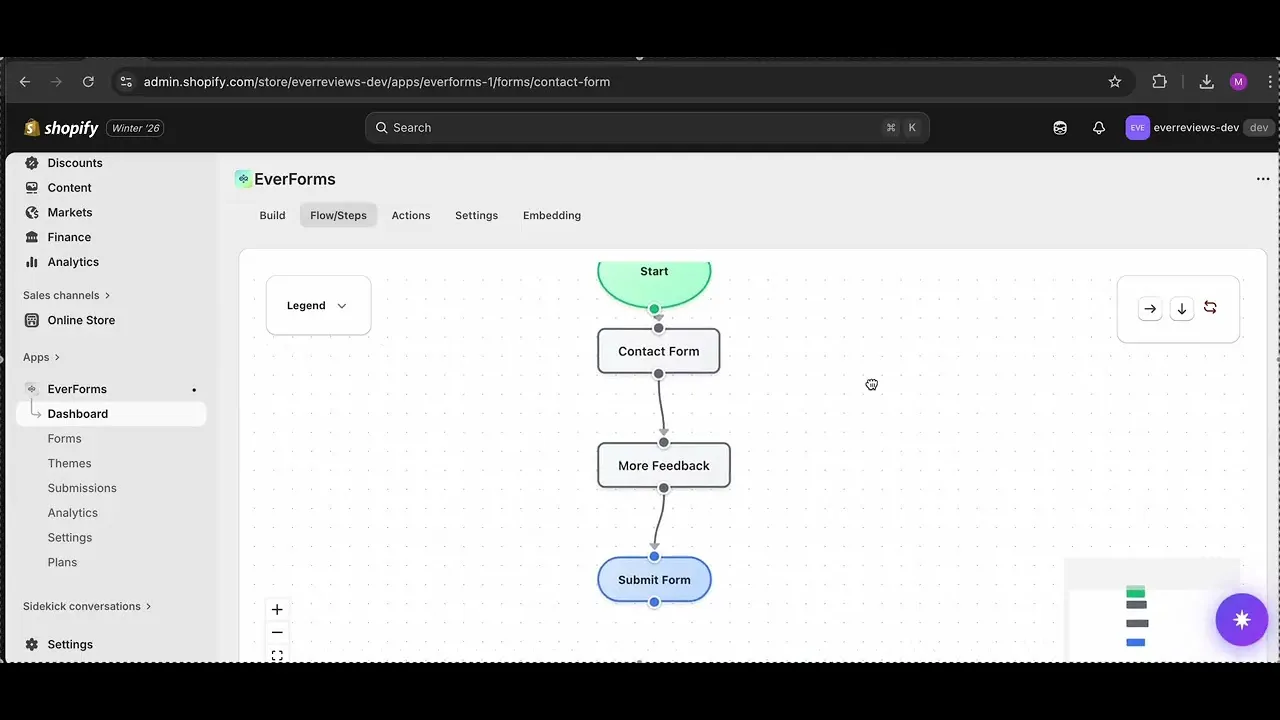The width and height of the screenshot is (1280, 720).
Task: Expand Sidekick conversations
Action: click(87, 606)
